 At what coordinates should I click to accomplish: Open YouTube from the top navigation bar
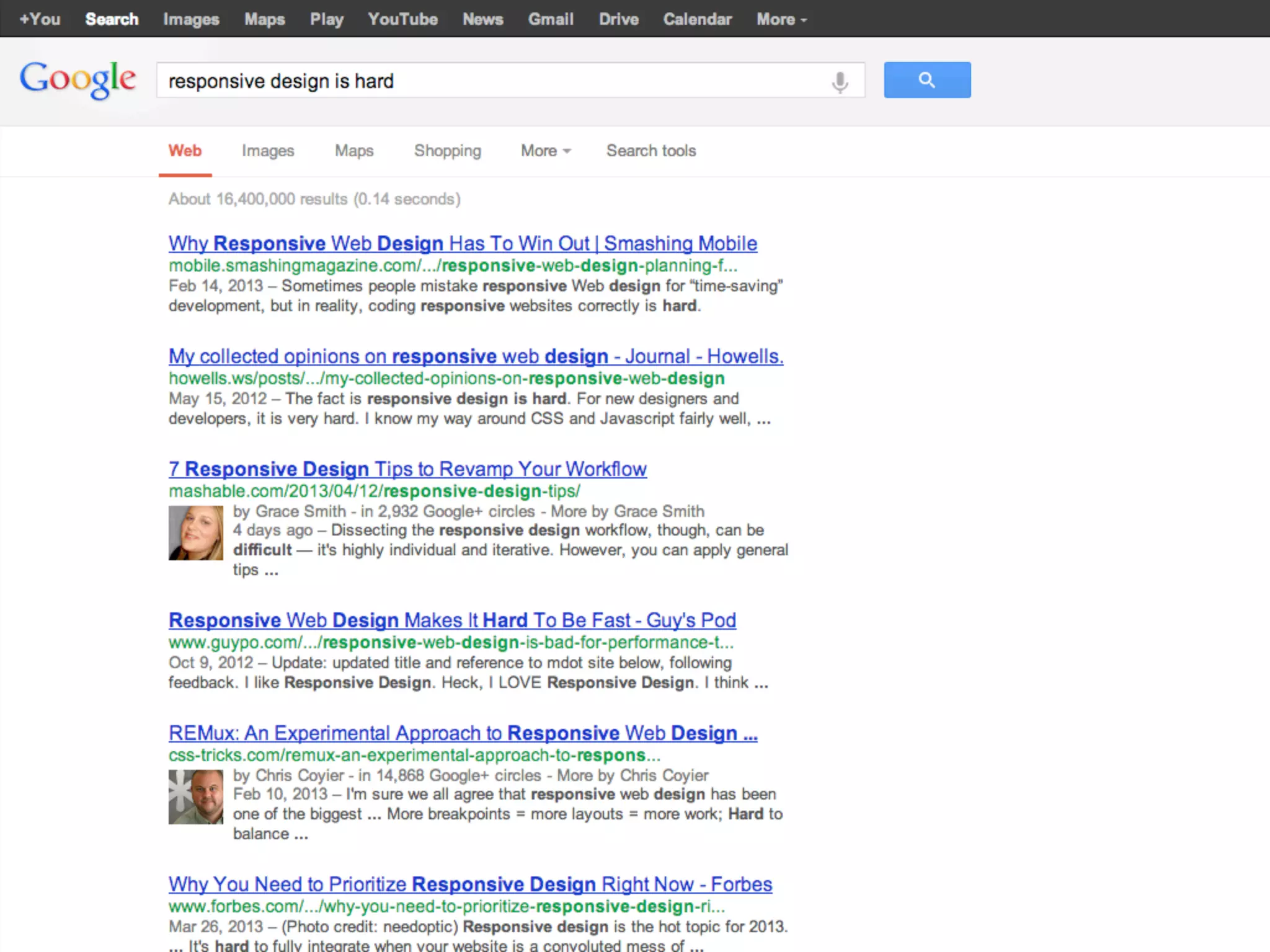click(x=402, y=19)
